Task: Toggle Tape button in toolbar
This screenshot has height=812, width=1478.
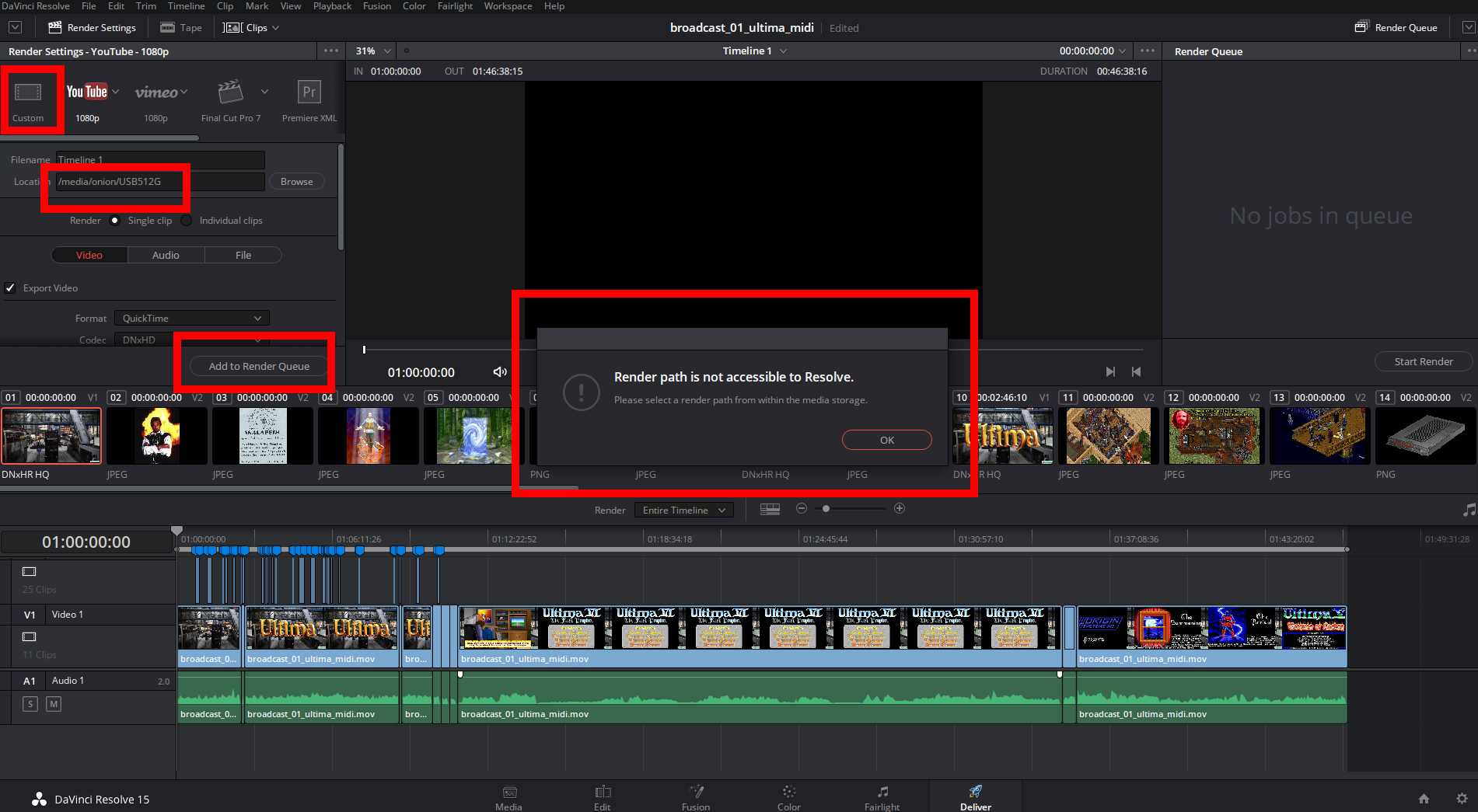Action: coord(181,27)
